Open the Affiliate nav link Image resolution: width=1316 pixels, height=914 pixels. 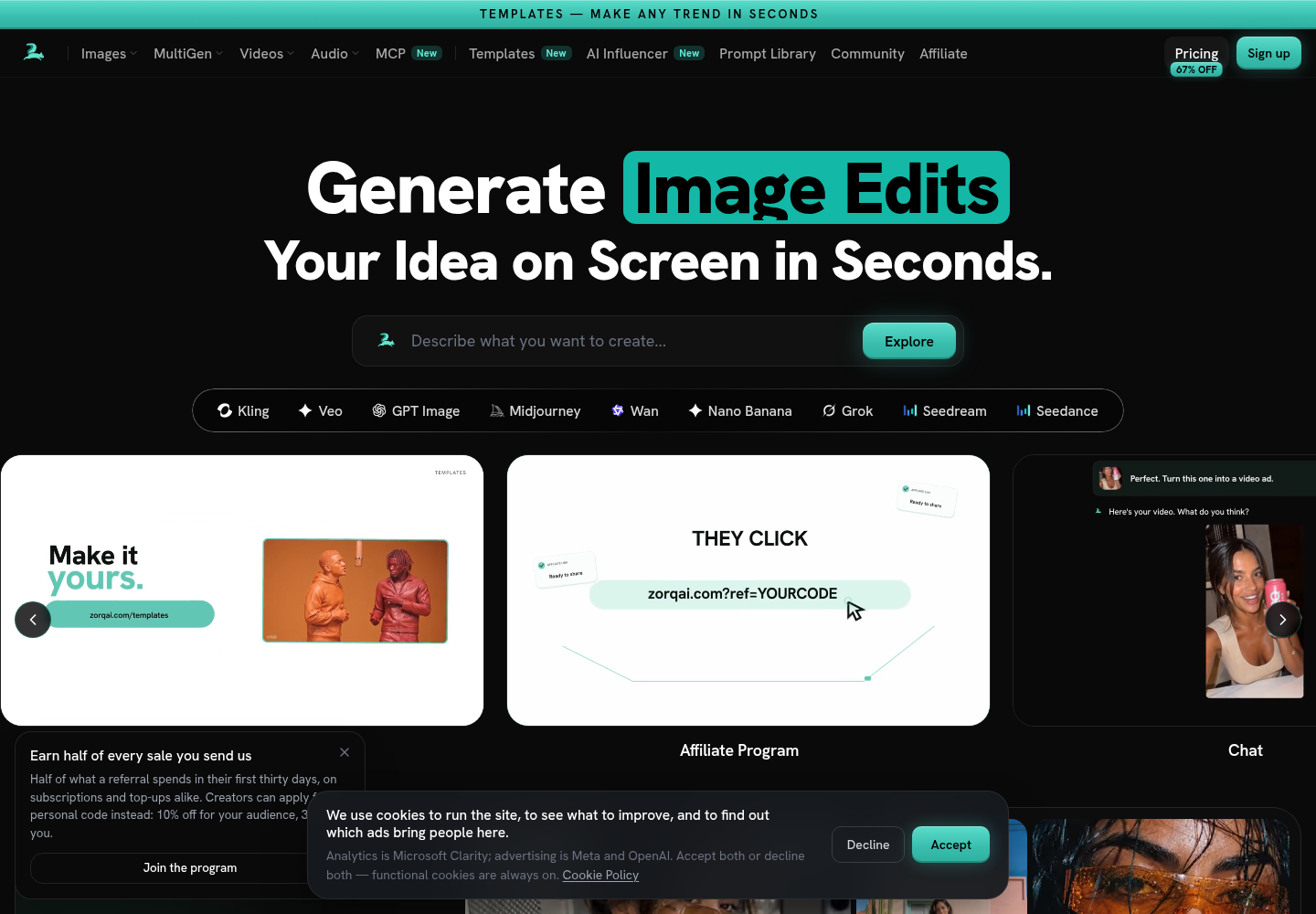coord(943,54)
